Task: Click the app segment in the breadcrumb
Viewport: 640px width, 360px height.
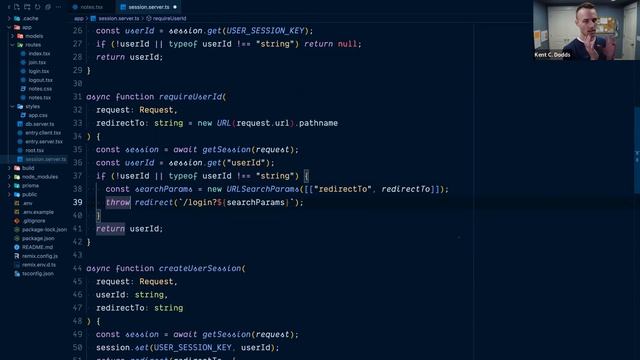Action: click(79, 18)
